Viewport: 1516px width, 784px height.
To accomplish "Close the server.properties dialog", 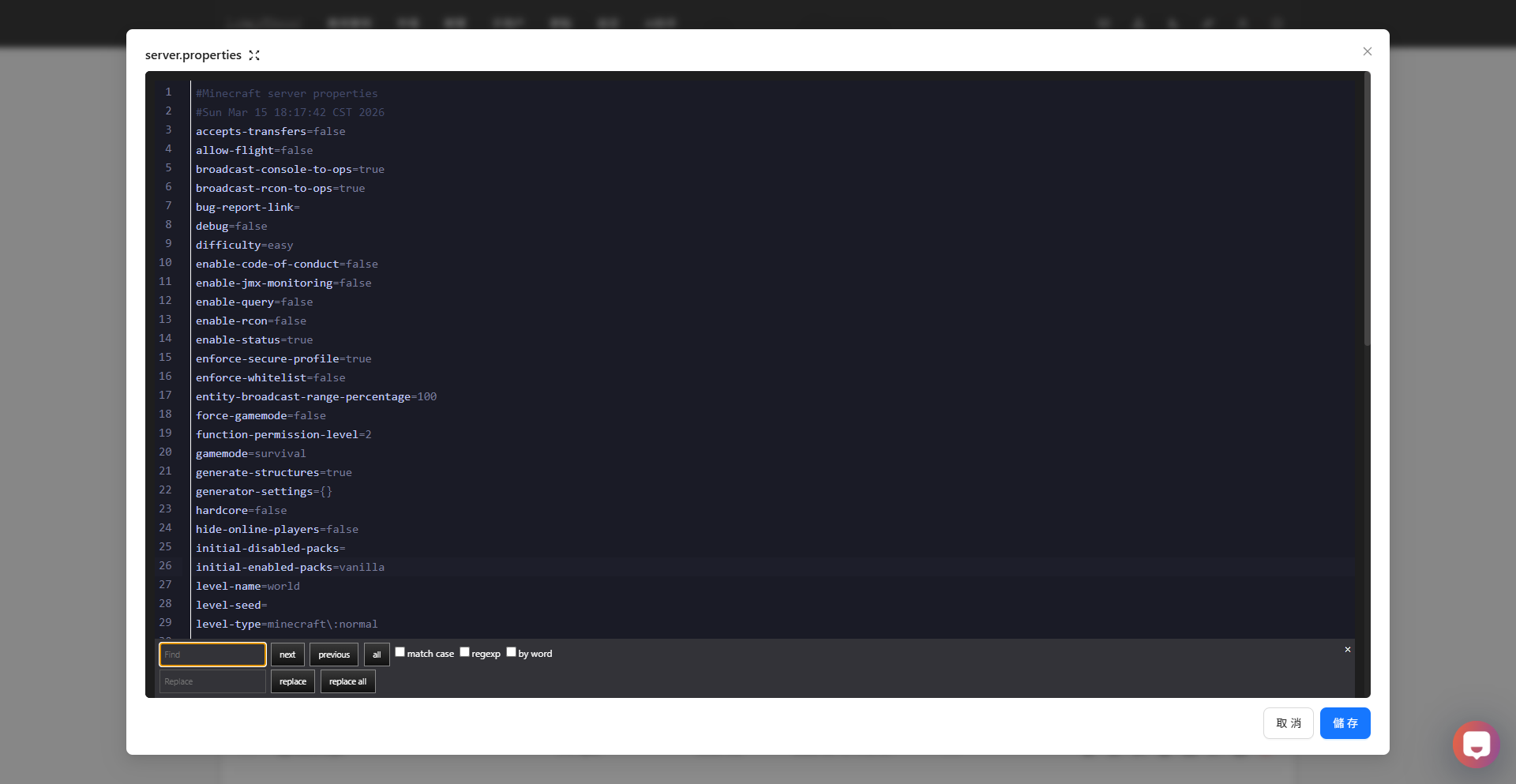I will (1367, 51).
